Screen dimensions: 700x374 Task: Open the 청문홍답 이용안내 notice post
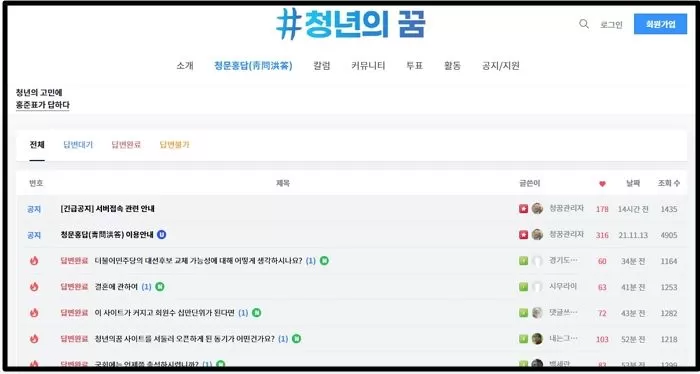click(x=107, y=235)
